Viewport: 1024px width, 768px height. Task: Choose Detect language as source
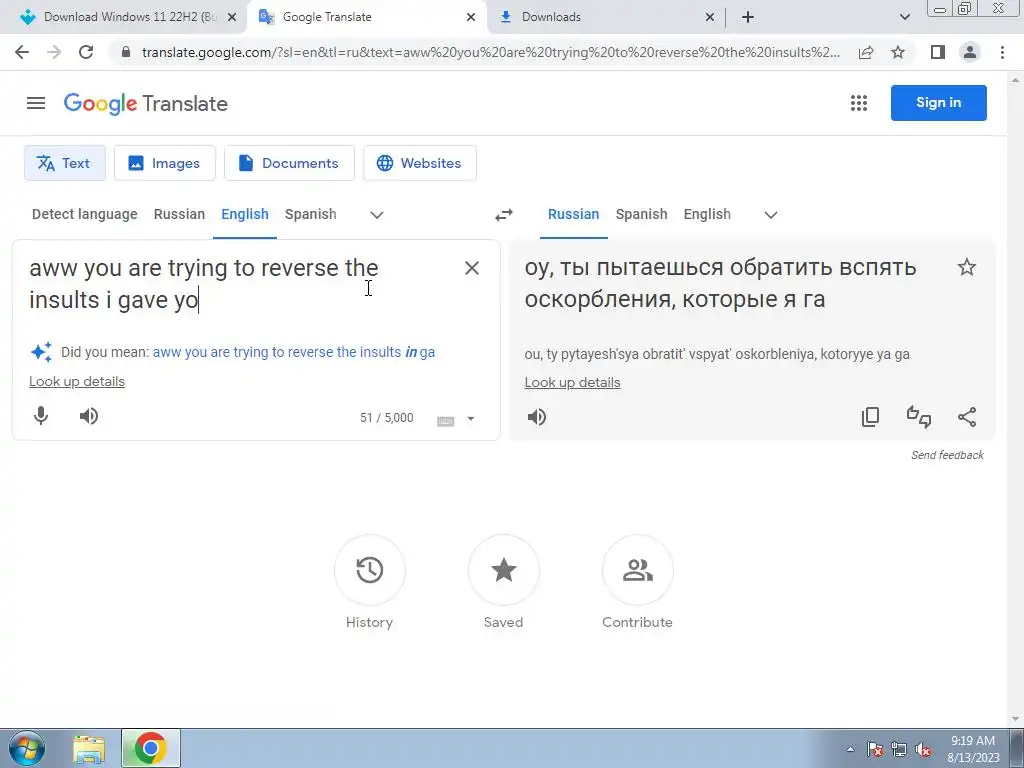[x=85, y=214]
